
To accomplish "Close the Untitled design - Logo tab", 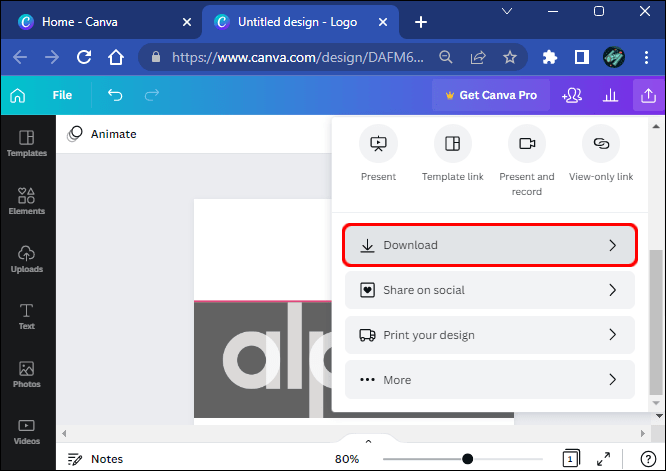I will (x=383, y=22).
